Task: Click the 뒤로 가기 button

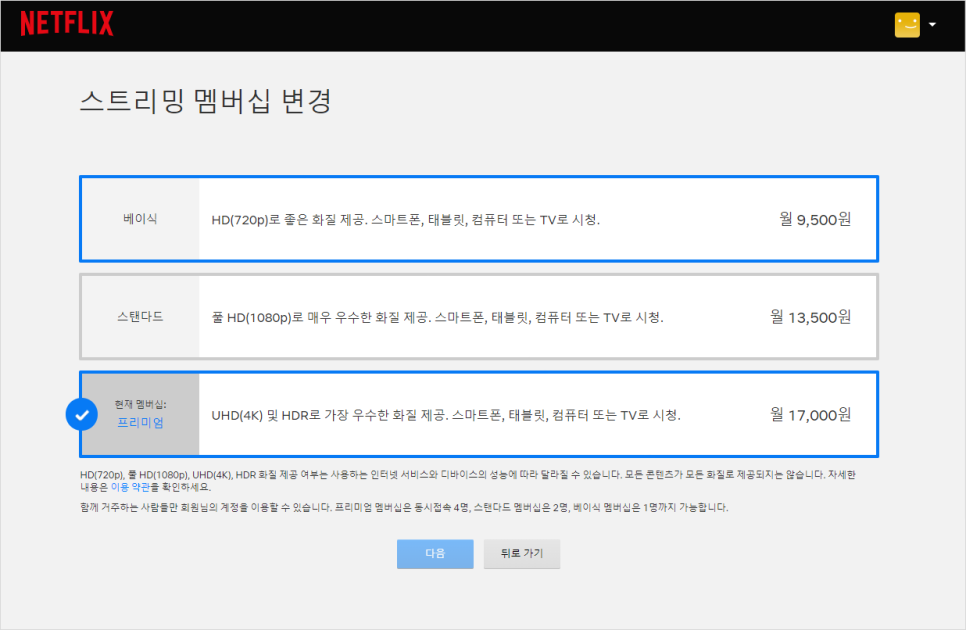Action: point(522,554)
